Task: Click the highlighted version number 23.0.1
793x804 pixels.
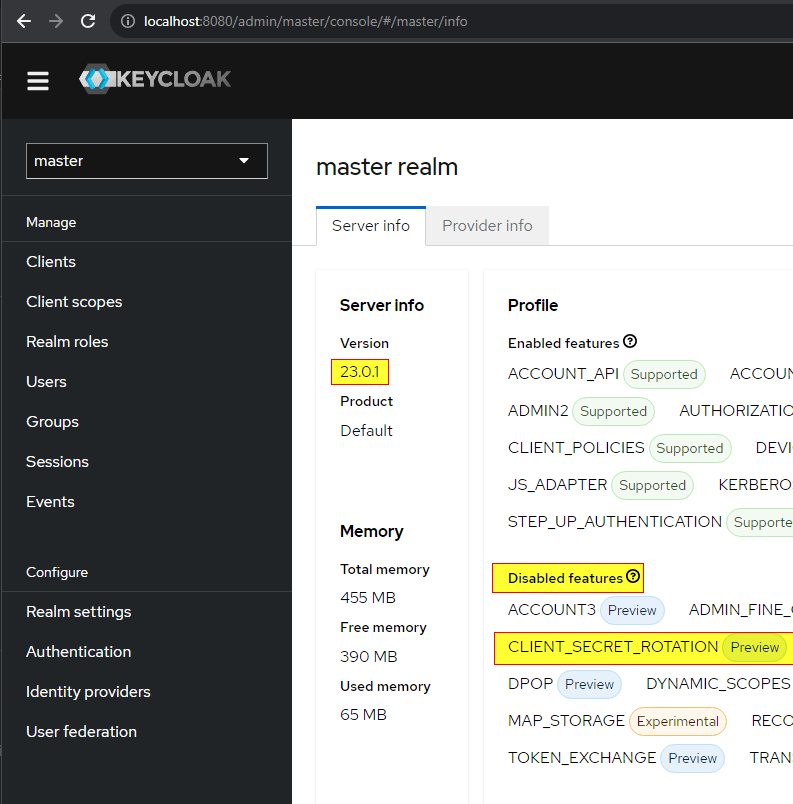Action: pos(359,370)
